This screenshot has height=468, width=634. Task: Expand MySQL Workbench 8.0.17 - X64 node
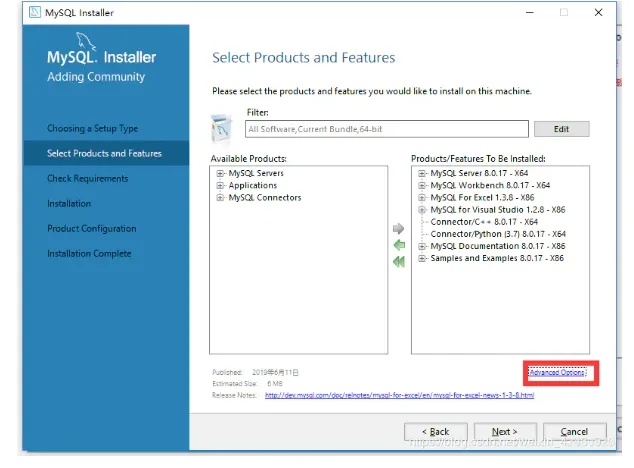coord(422,185)
